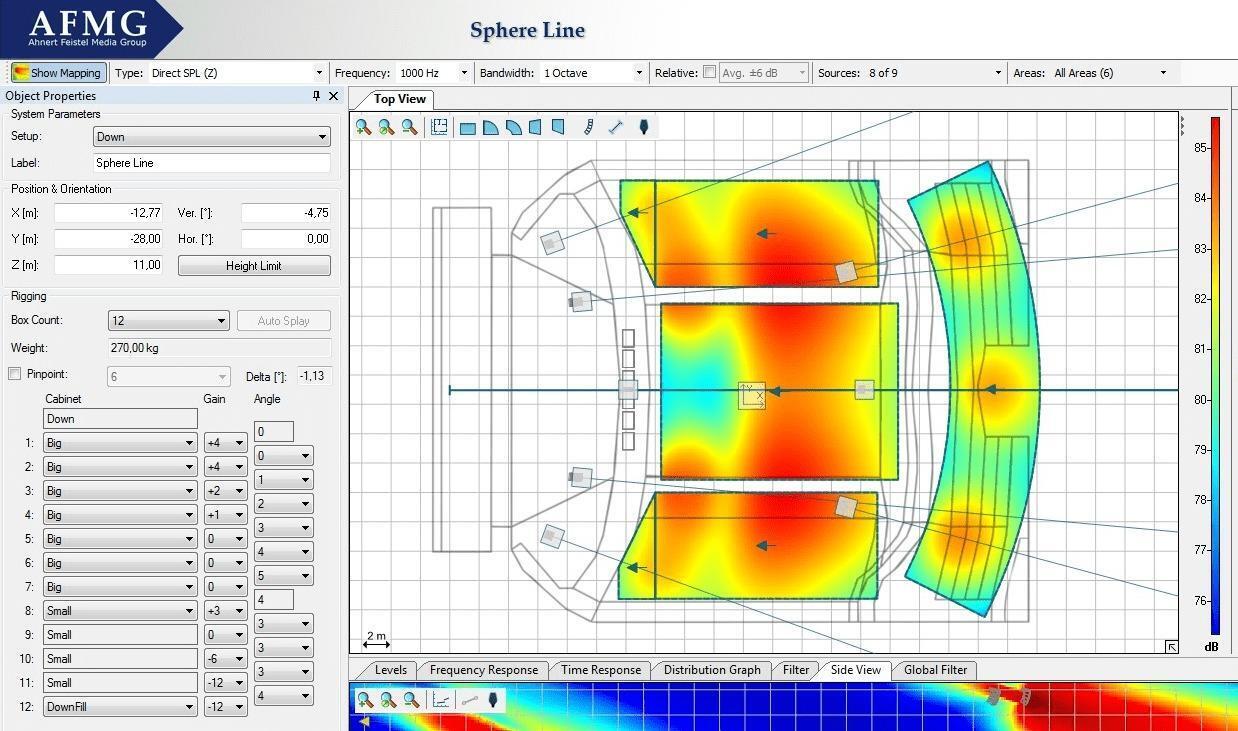Image resolution: width=1238 pixels, height=731 pixels.
Task: Select the curved line array tool
Action: click(588, 127)
